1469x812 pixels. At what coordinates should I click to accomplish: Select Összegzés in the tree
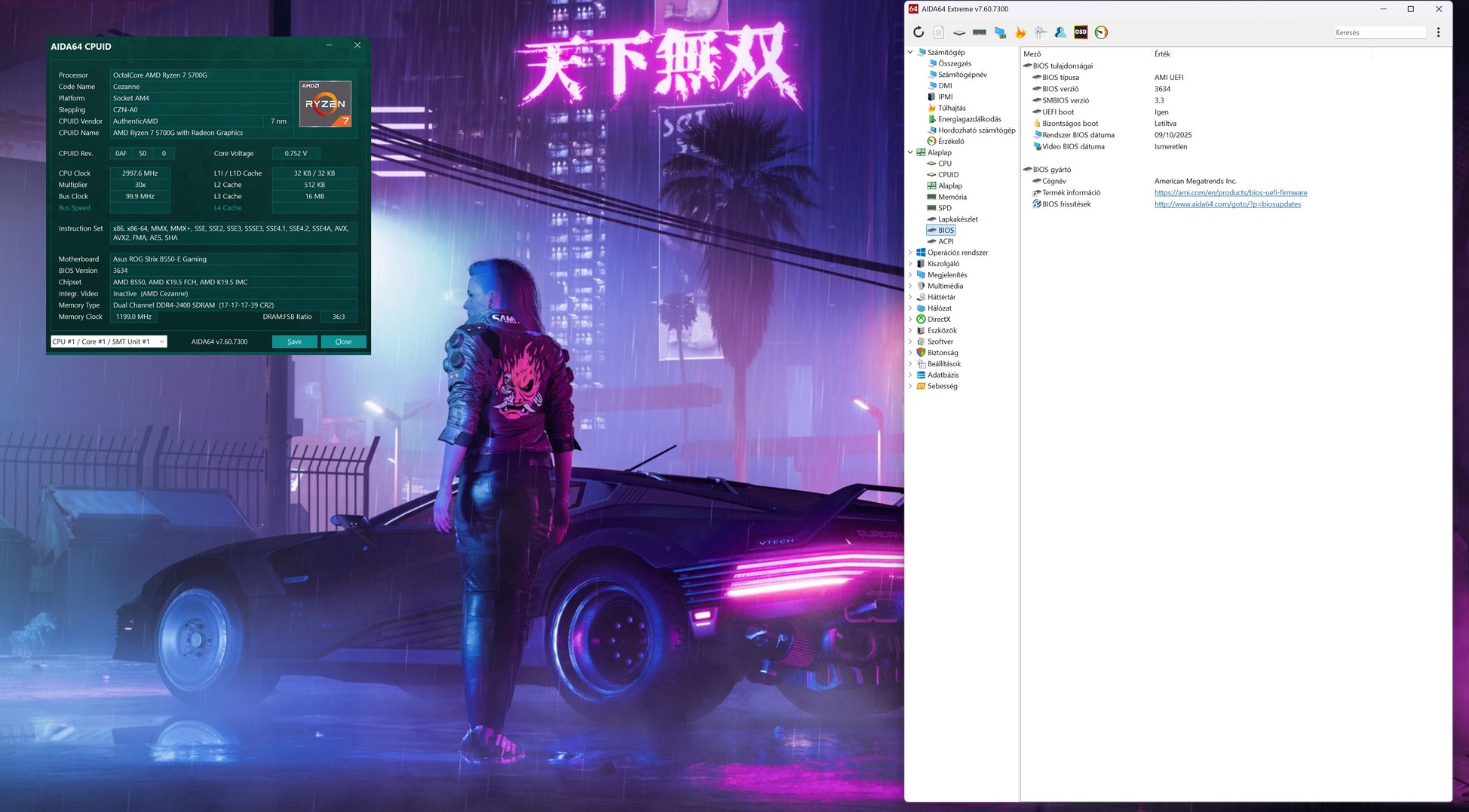tap(955, 63)
